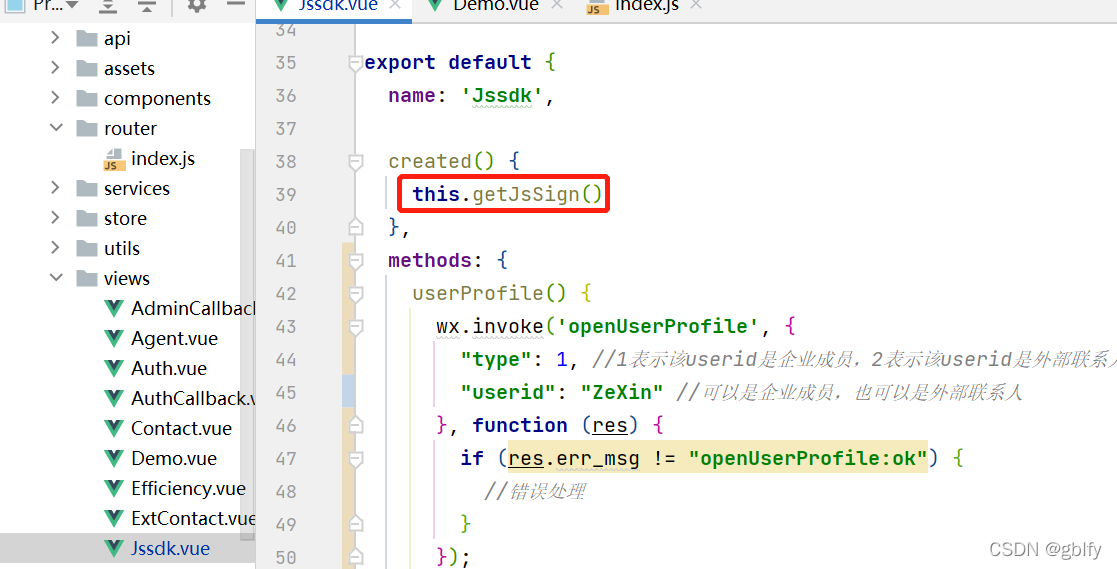Open Efficiency.vue in project tree

(x=188, y=488)
